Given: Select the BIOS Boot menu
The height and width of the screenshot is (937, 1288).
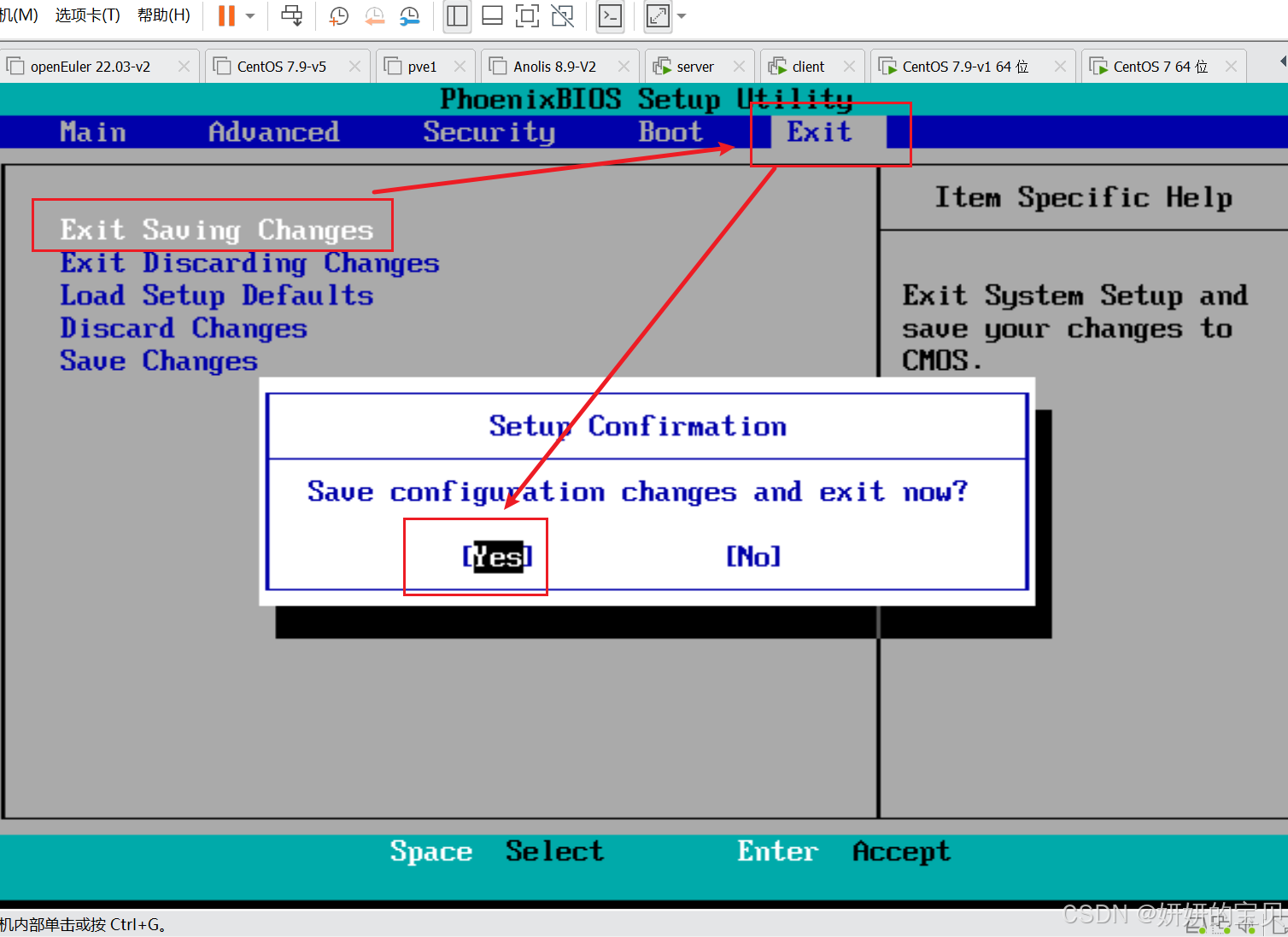Looking at the screenshot, I should point(671,132).
